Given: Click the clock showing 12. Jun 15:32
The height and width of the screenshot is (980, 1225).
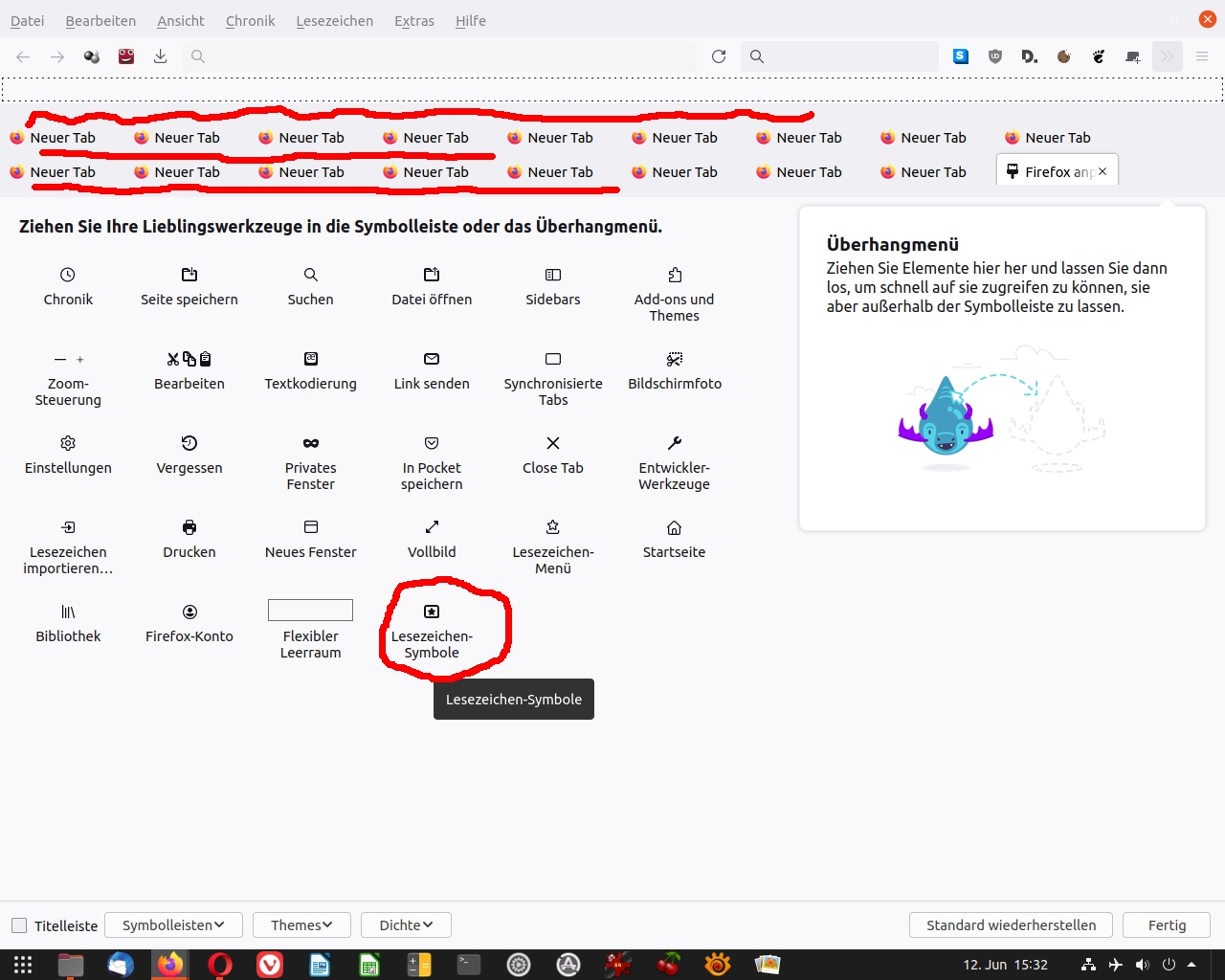Looking at the screenshot, I should (x=1005, y=965).
